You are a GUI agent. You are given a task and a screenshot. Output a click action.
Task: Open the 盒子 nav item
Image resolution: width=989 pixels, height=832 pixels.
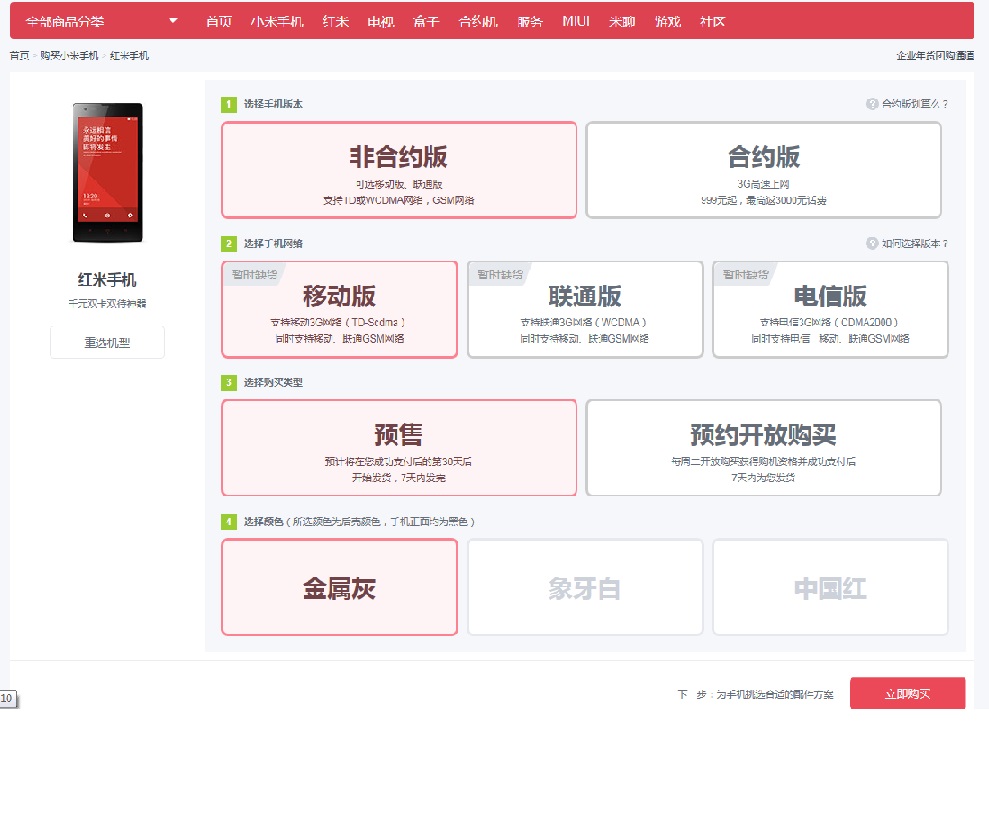(x=426, y=21)
